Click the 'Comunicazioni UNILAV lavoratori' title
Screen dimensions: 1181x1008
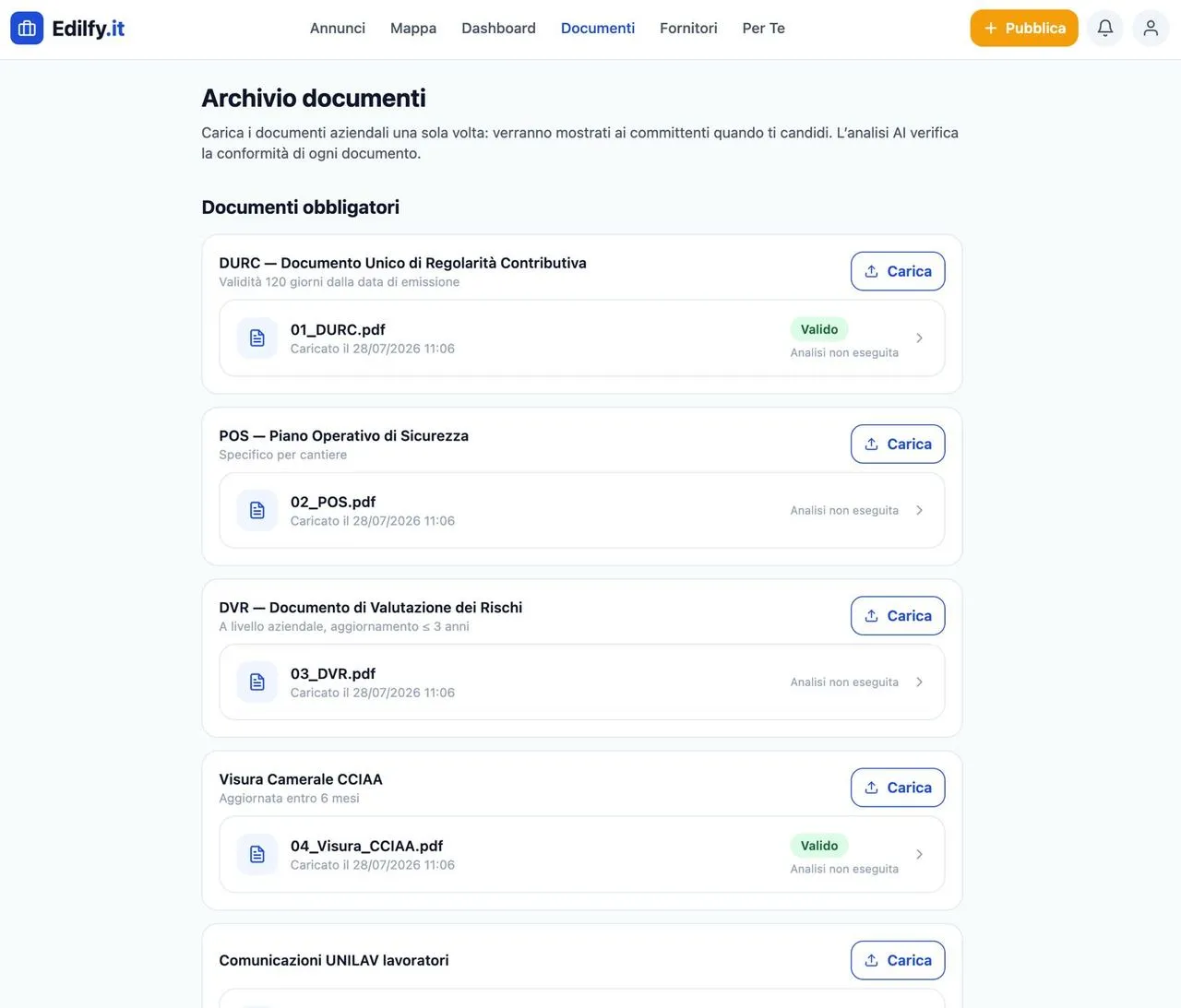coord(334,960)
